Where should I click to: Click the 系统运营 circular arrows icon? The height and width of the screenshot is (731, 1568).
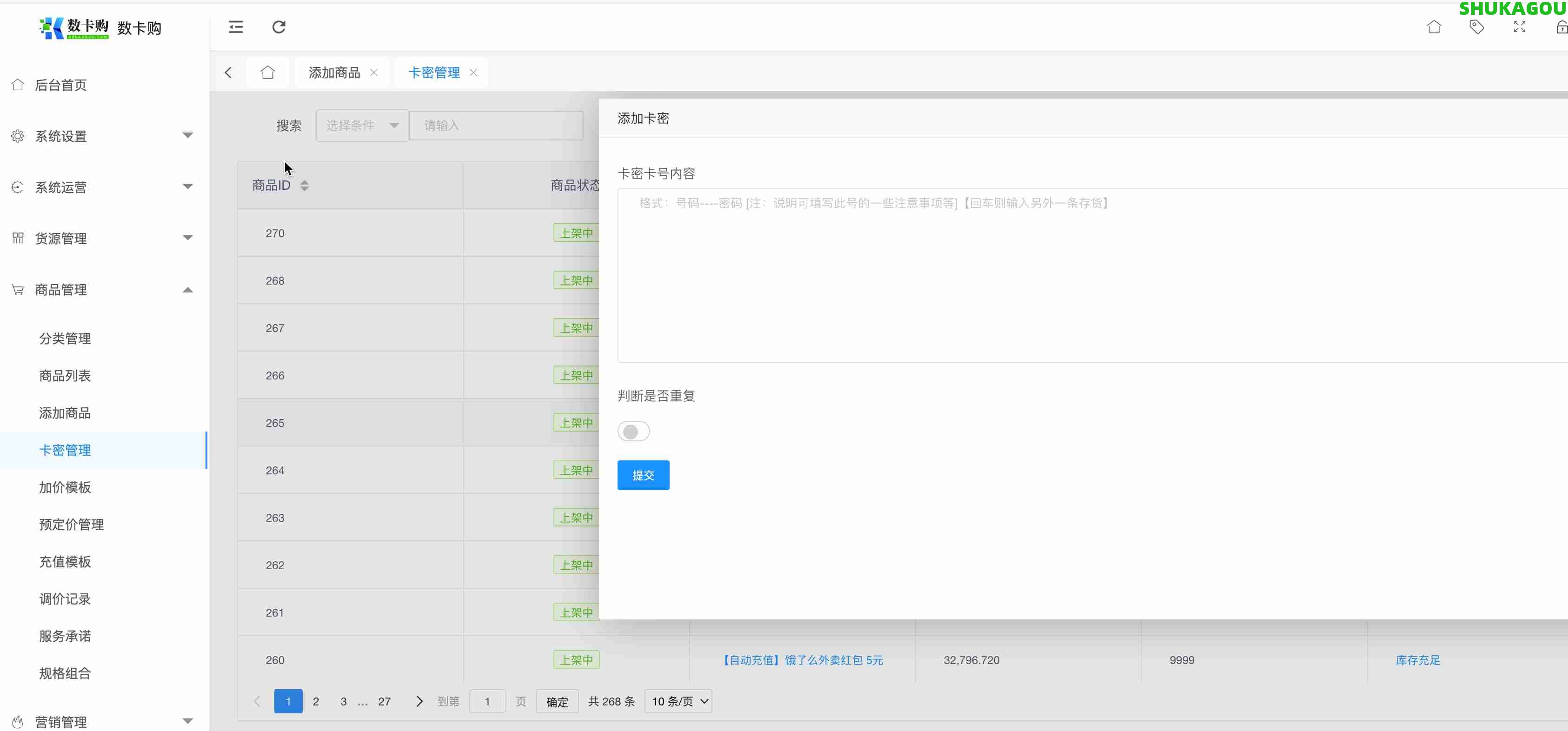[x=17, y=187]
